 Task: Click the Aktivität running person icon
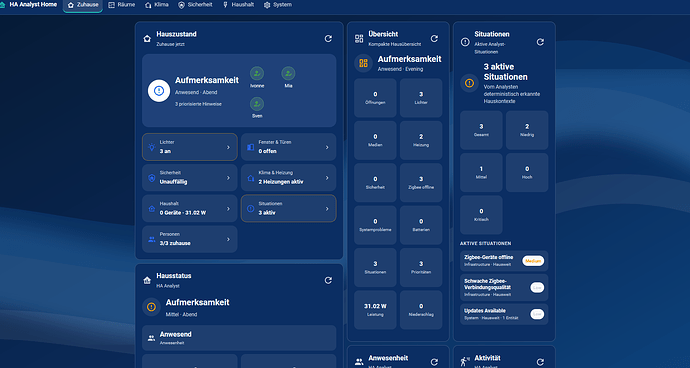pos(465,362)
